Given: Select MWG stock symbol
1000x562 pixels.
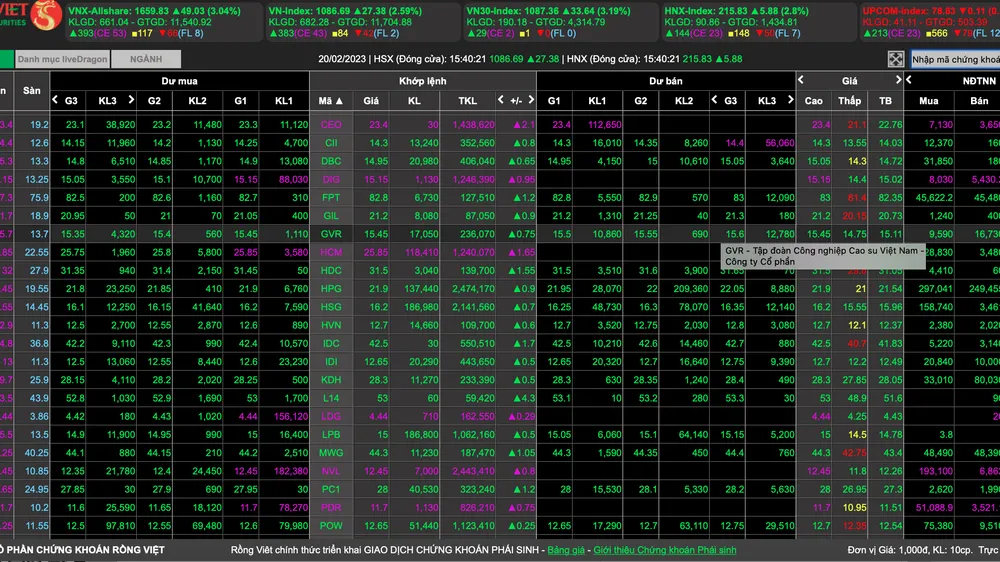Looking at the screenshot, I should (x=331, y=454).
